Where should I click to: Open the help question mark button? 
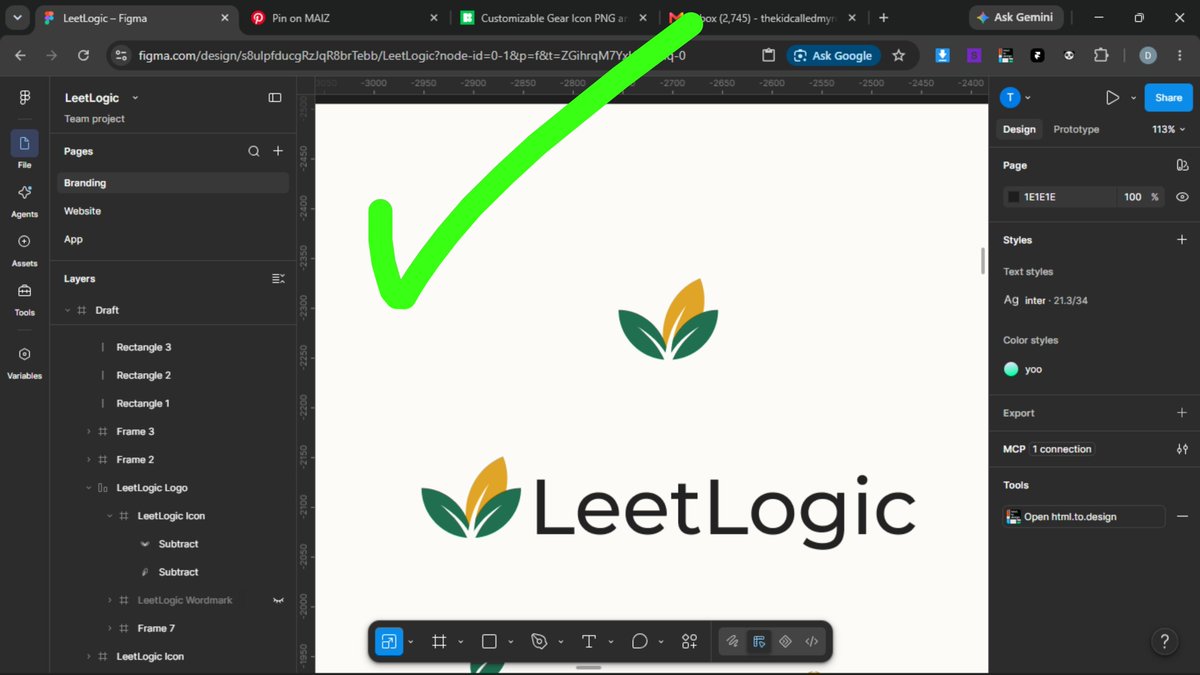tap(1163, 641)
